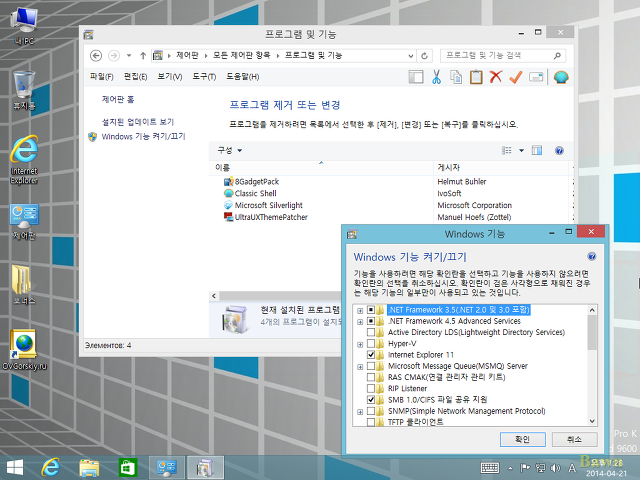Click the orange checkmark Properties icon
The height and width of the screenshot is (480, 640).
click(x=516, y=77)
